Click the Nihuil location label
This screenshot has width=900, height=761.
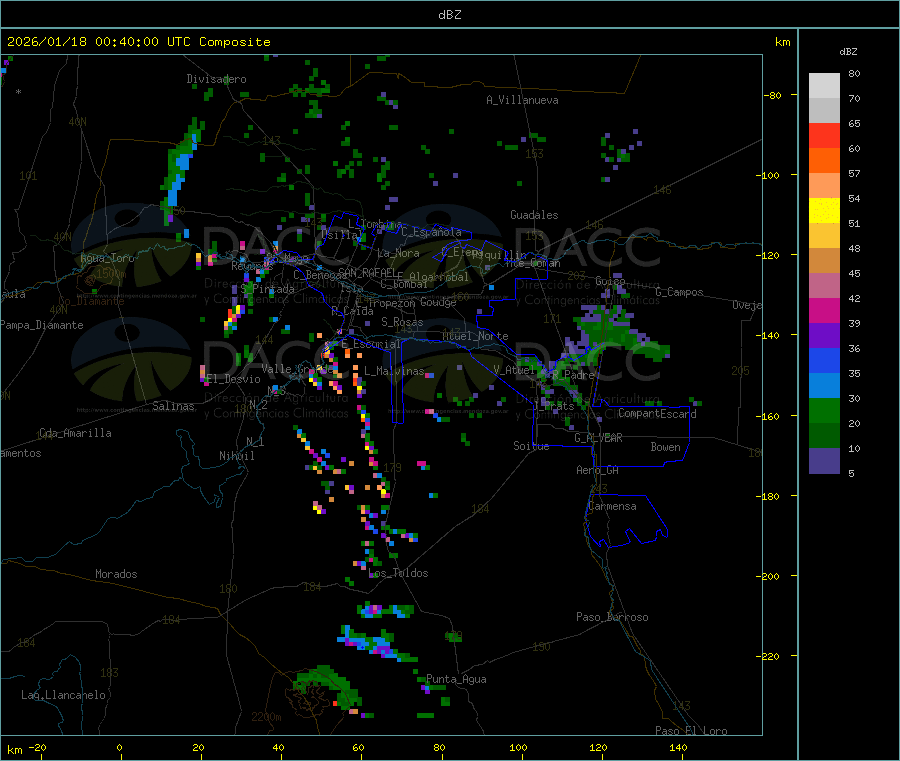point(237,456)
